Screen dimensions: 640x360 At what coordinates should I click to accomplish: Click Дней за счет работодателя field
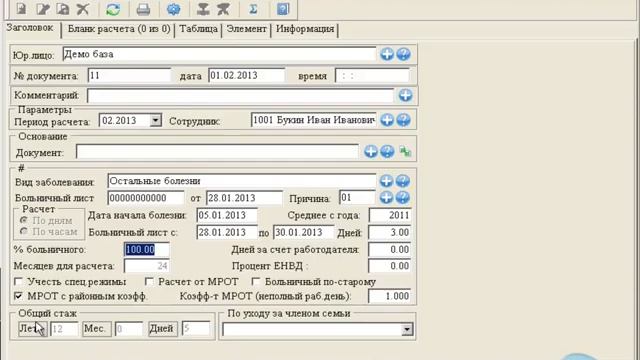point(390,249)
